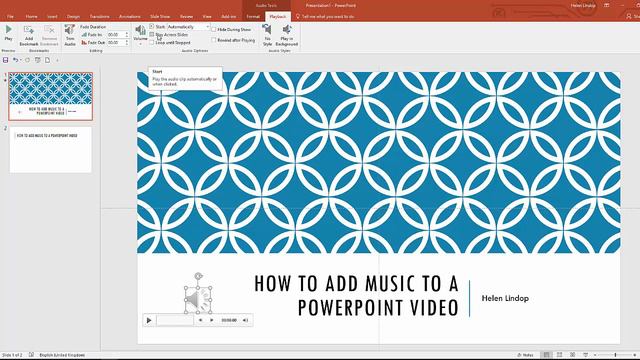Image resolution: width=640 pixels, height=360 pixels.
Task: Switch to Normal view icon
Action: pos(547,355)
